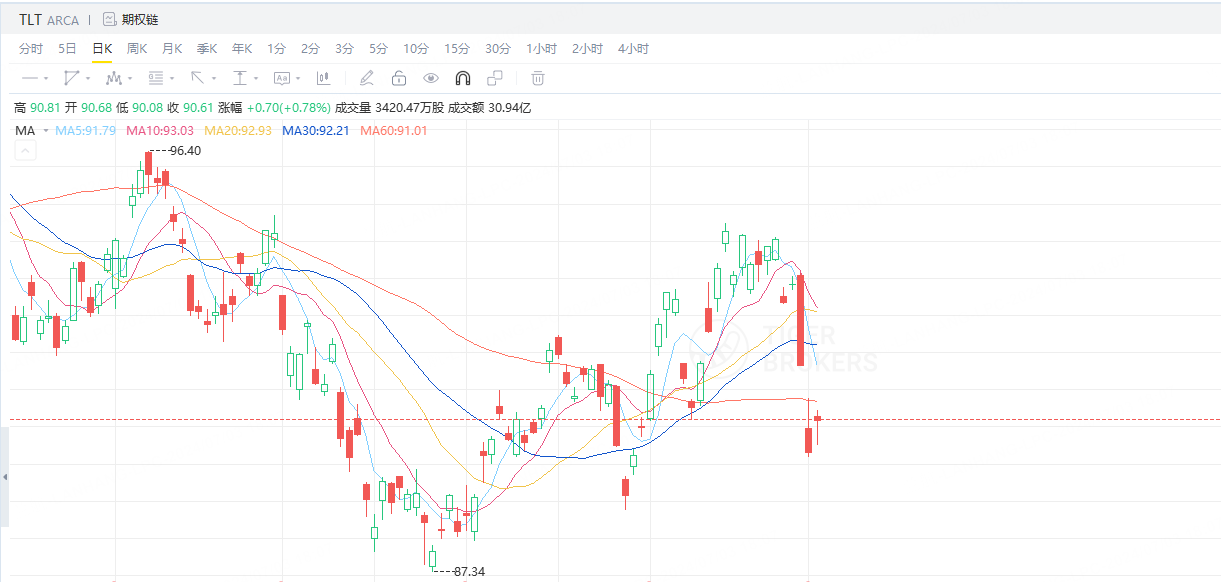The image size is (1221, 582).
Task: Switch to the 2分 interval
Action: (310, 49)
